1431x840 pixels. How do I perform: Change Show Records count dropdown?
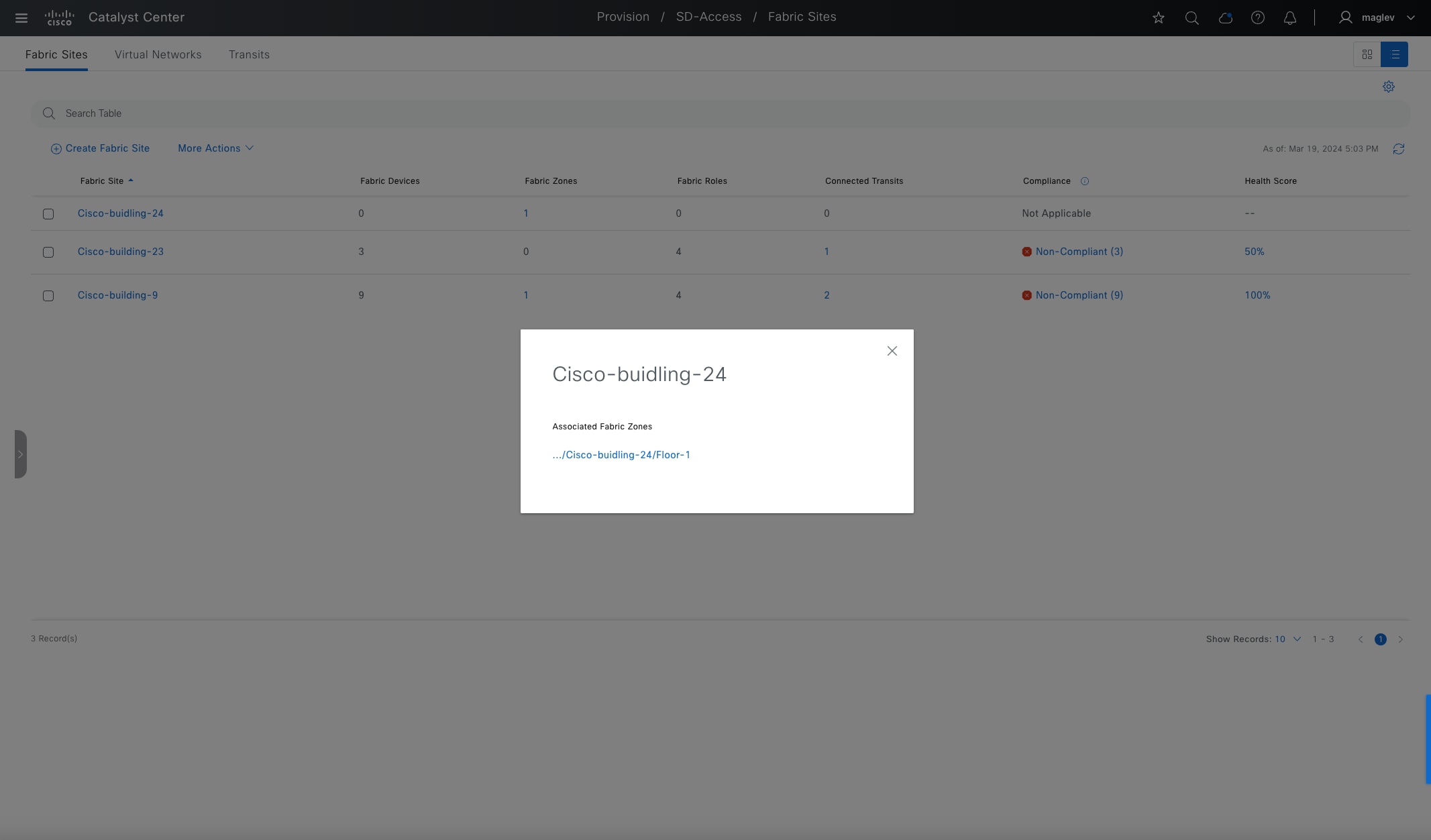click(x=1287, y=639)
